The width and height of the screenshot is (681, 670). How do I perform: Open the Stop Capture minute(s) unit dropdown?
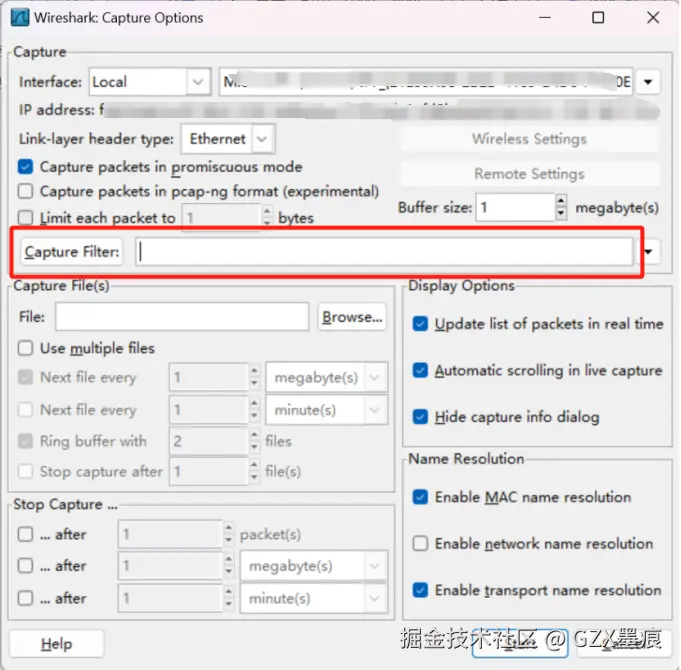pyautogui.click(x=314, y=598)
